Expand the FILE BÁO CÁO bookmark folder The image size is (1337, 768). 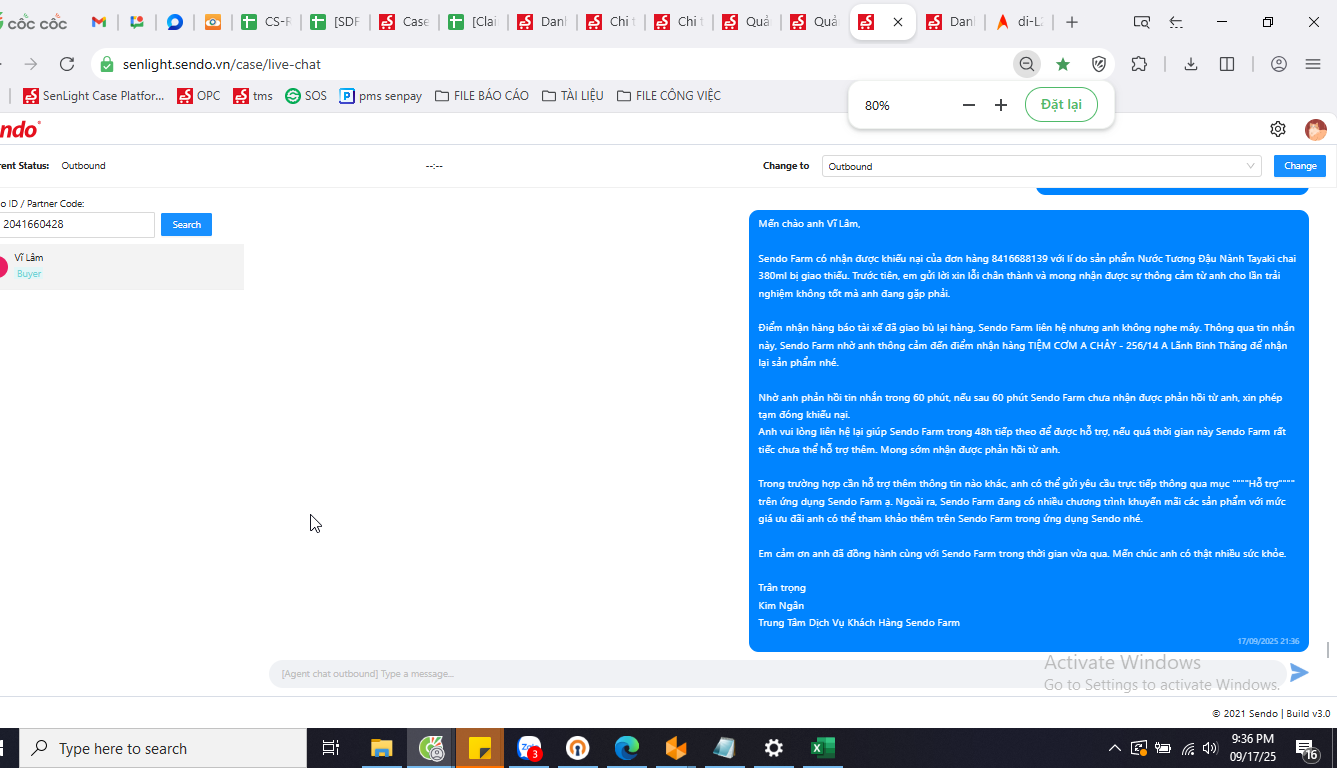coord(482,96)
